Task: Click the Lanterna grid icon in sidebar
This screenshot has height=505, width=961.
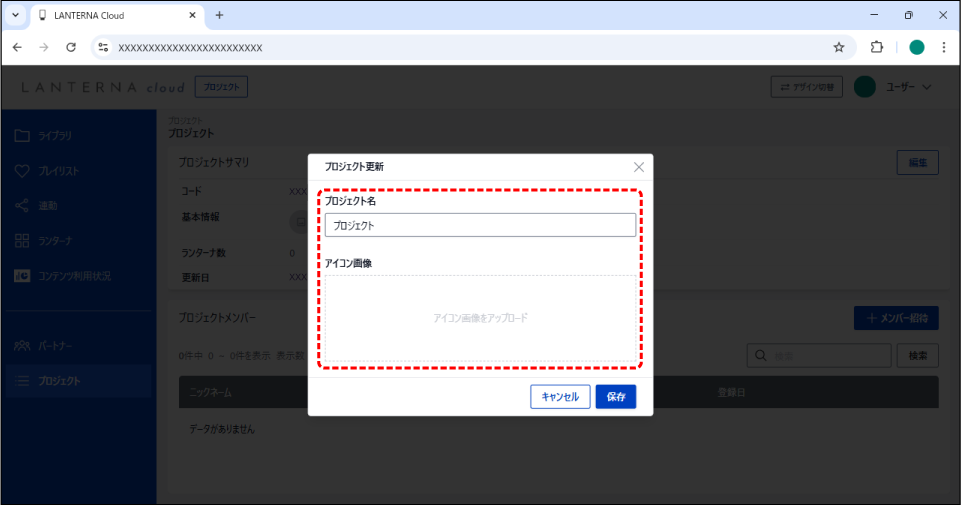Action: click(22, 241)
